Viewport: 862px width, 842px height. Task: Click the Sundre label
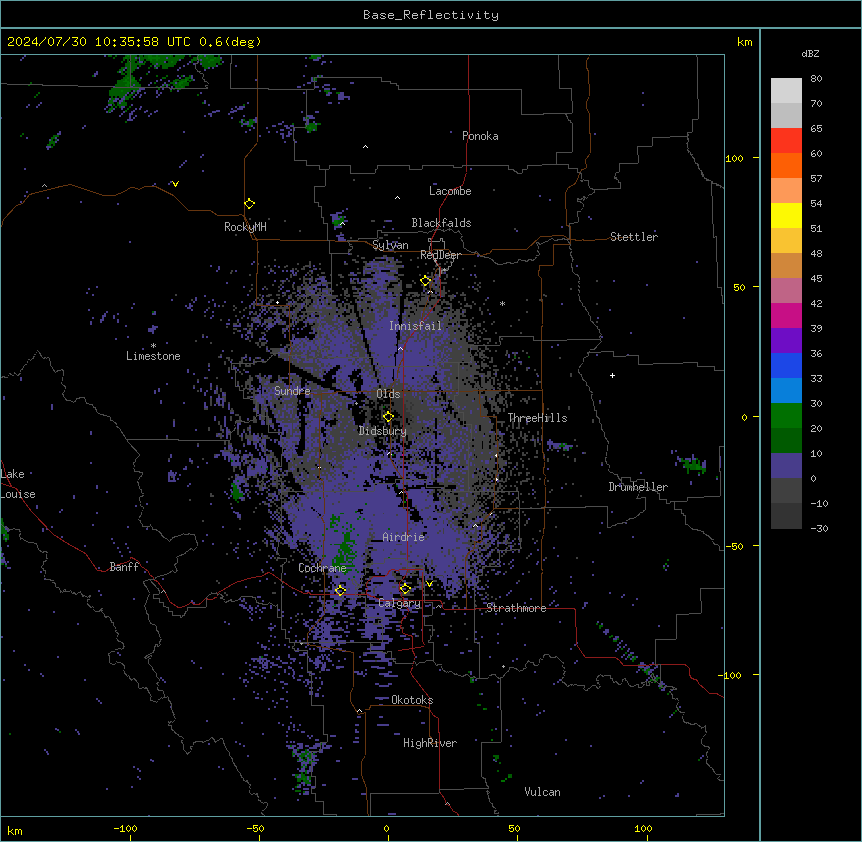pyautogui.click(x=292, y=391)
